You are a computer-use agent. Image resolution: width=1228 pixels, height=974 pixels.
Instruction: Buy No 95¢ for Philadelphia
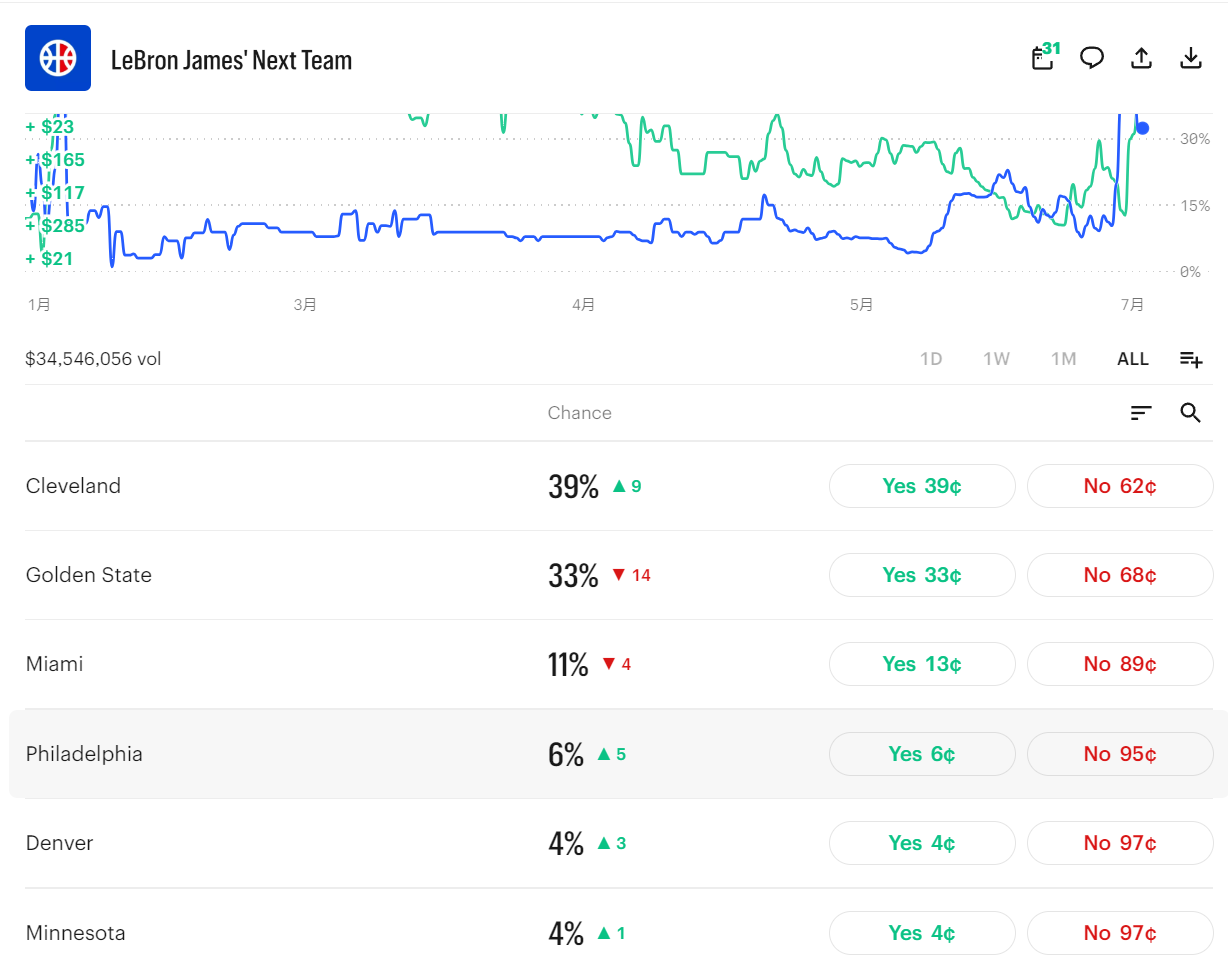1120,754
